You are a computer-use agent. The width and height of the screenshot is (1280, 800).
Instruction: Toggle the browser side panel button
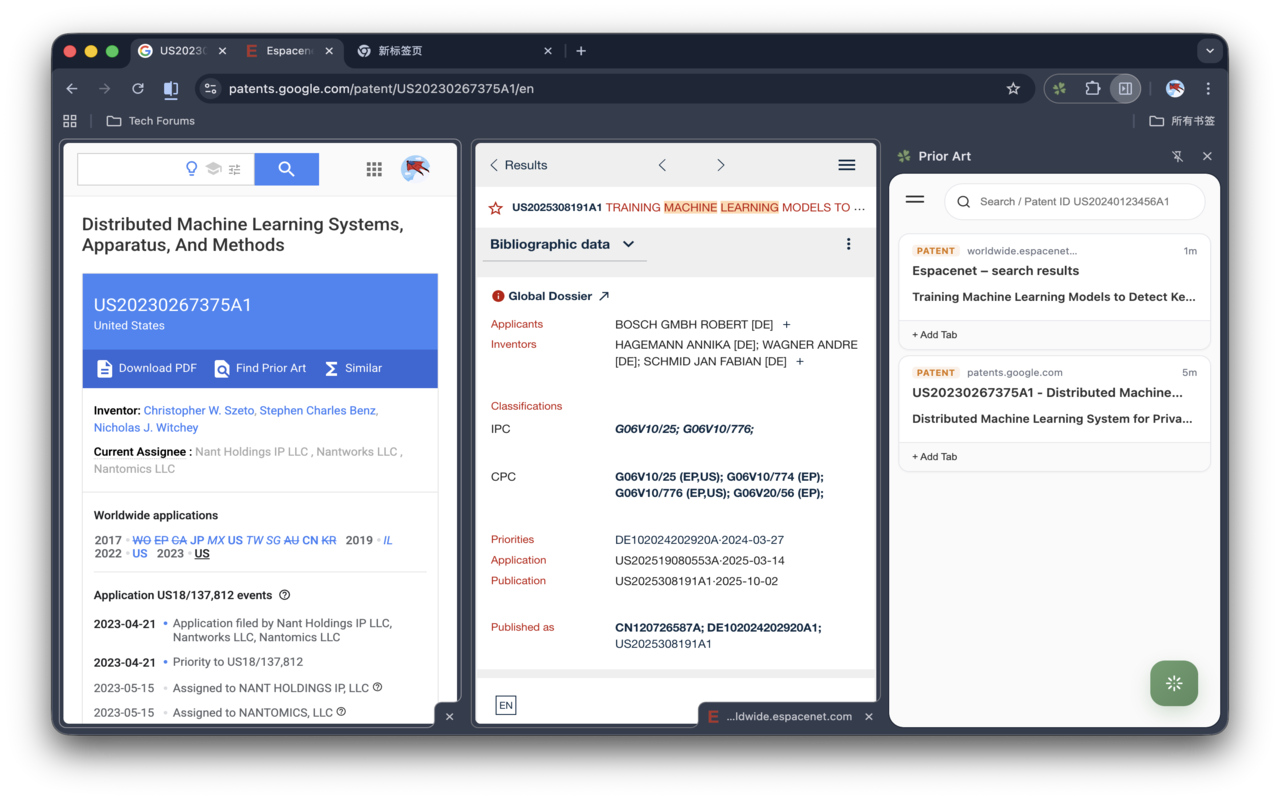click(x=1125, y=89)
